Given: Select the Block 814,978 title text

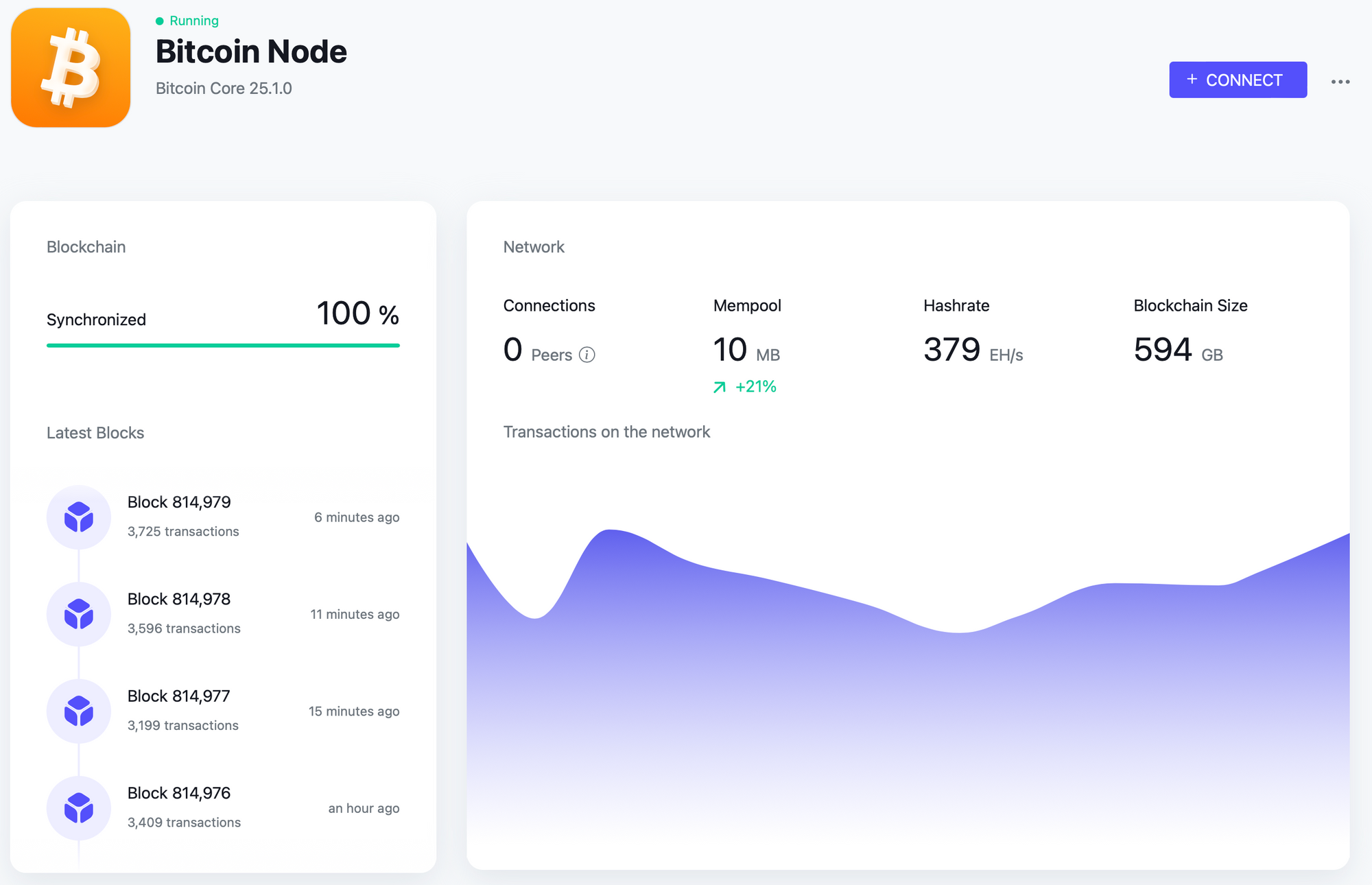Looking at the screenshot, I should pyautogui.click(x=179, y=599).
